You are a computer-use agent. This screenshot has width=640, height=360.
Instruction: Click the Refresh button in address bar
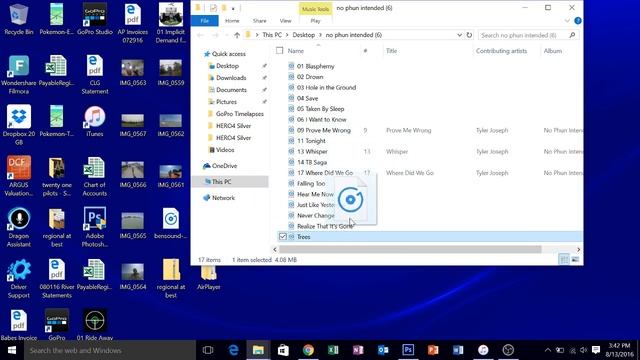(x=469, y=35)
